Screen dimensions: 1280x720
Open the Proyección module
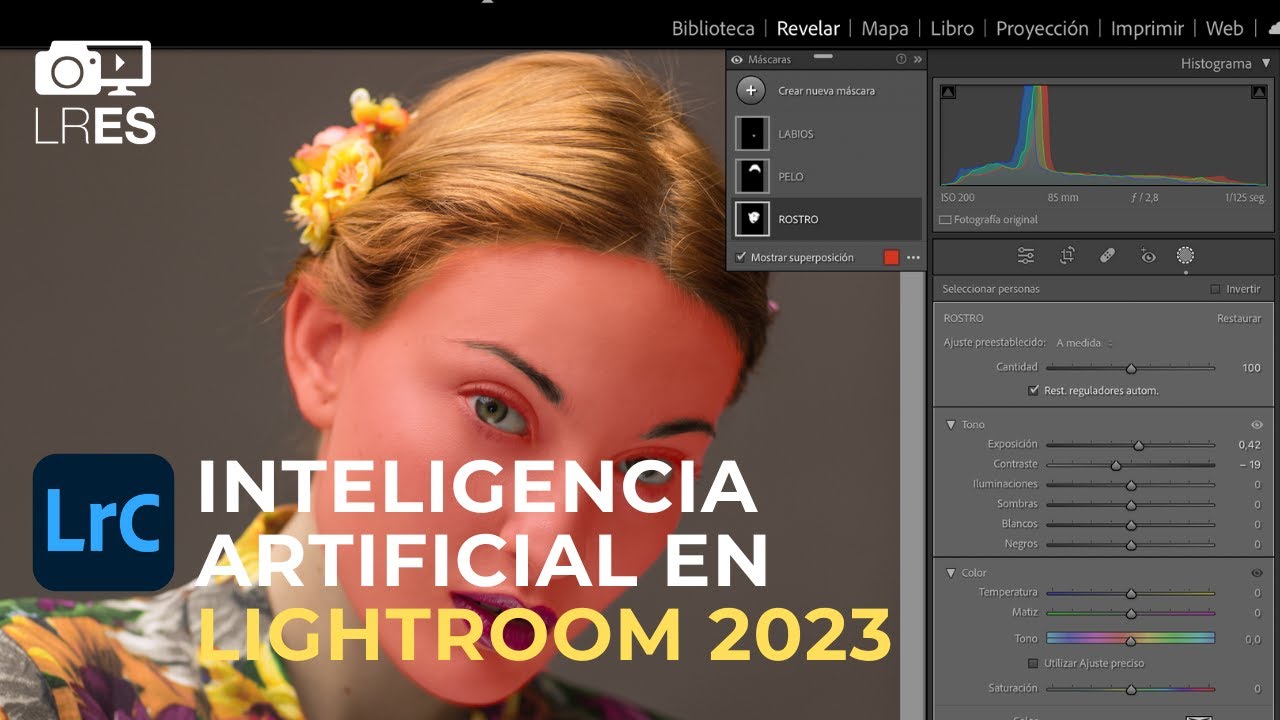click(x=1042, y=29)
